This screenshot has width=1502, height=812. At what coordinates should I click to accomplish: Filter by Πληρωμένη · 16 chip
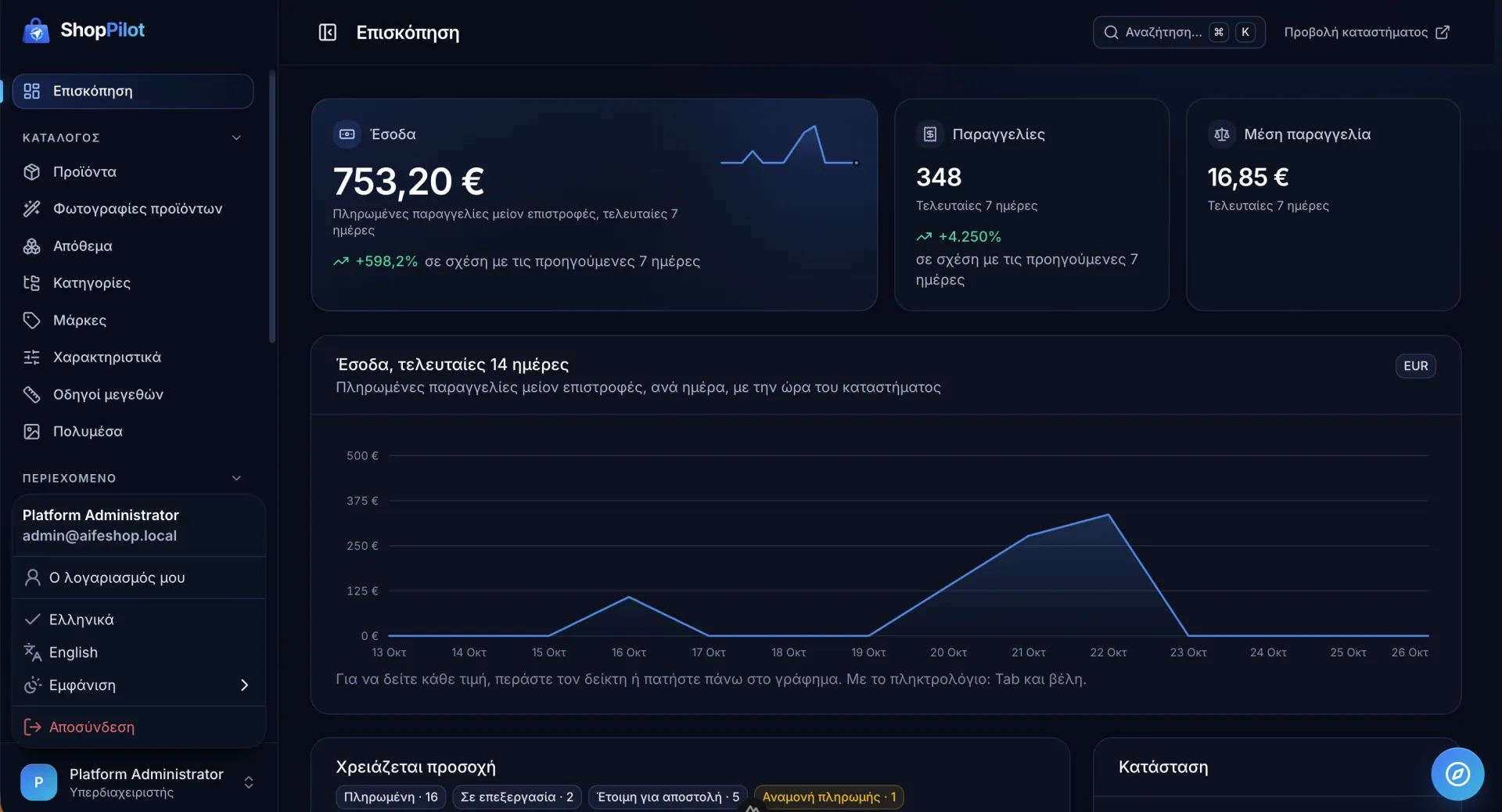390,797
